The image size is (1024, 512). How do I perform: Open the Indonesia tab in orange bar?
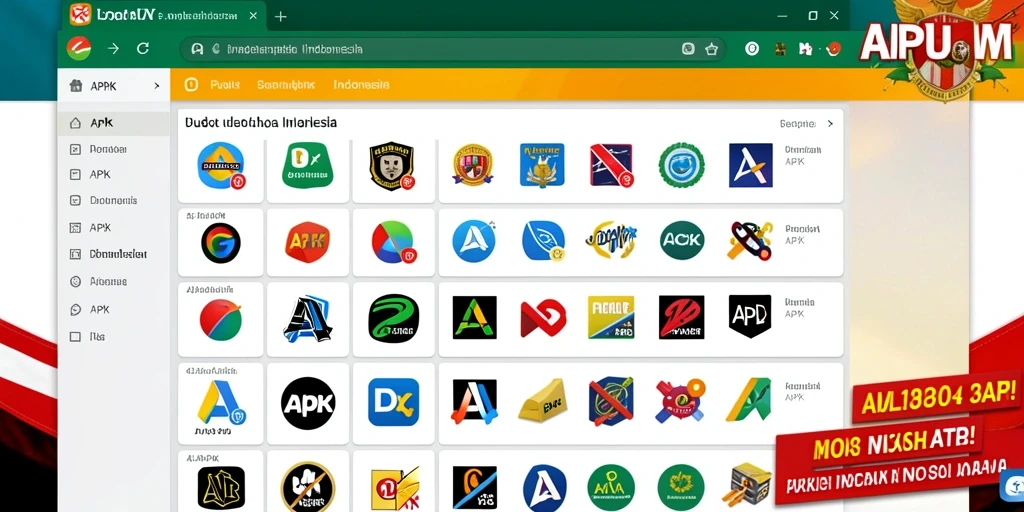coord(361,85)
